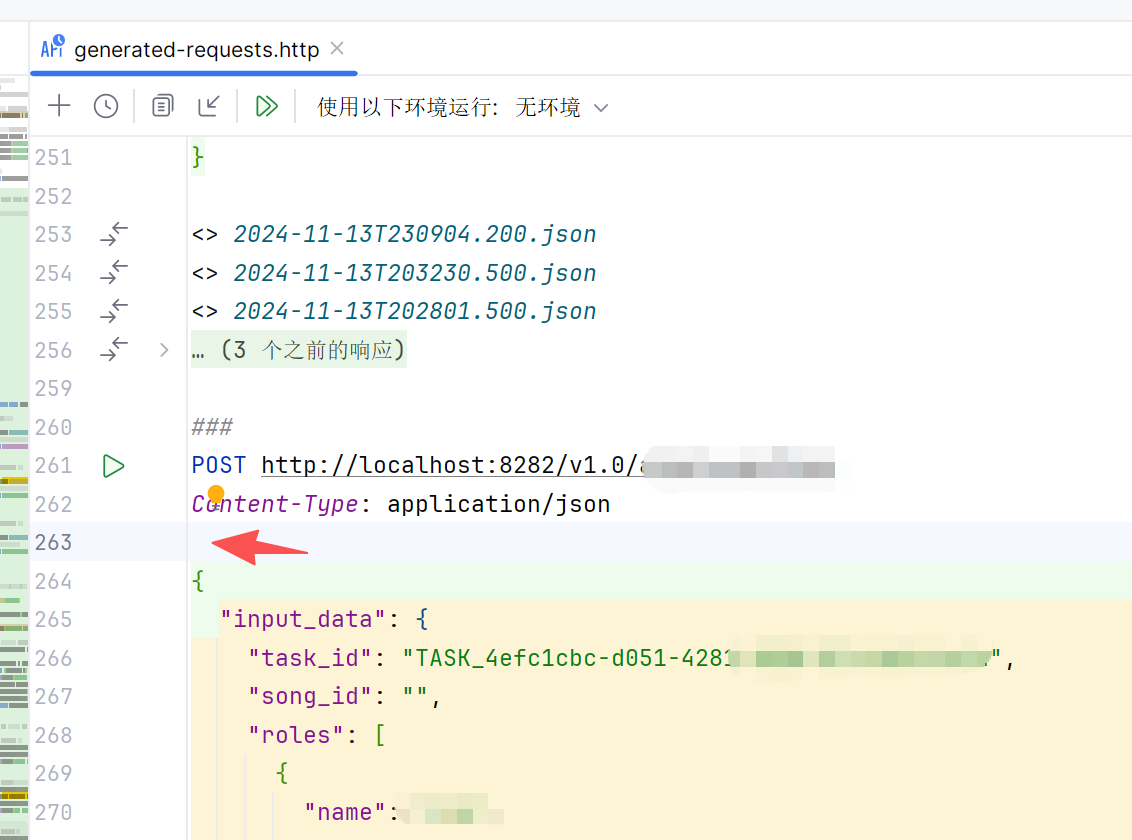Click compare response icon on line 253

pos(114,235)
